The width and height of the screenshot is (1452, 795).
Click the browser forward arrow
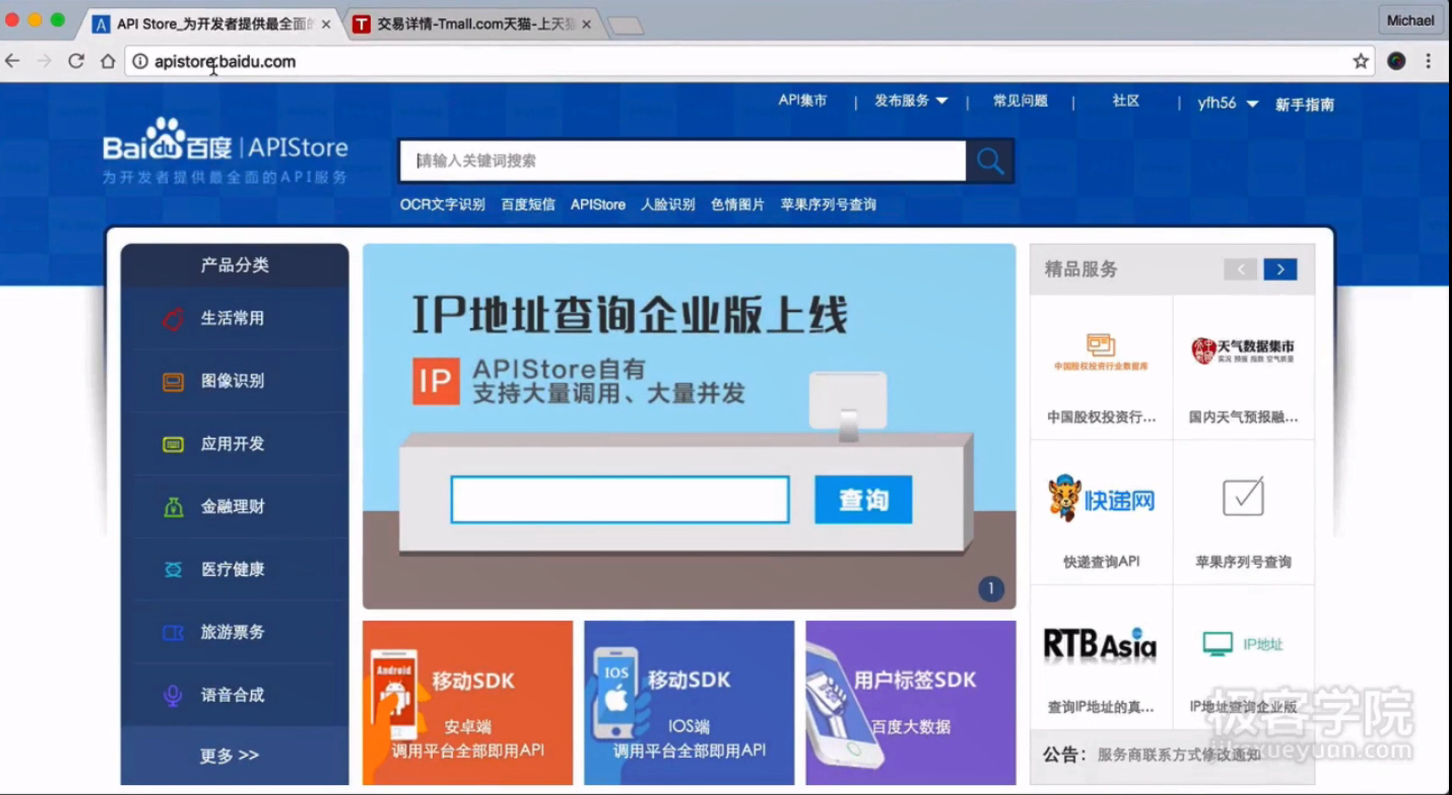pyautogui.click(x=44, y=61)
